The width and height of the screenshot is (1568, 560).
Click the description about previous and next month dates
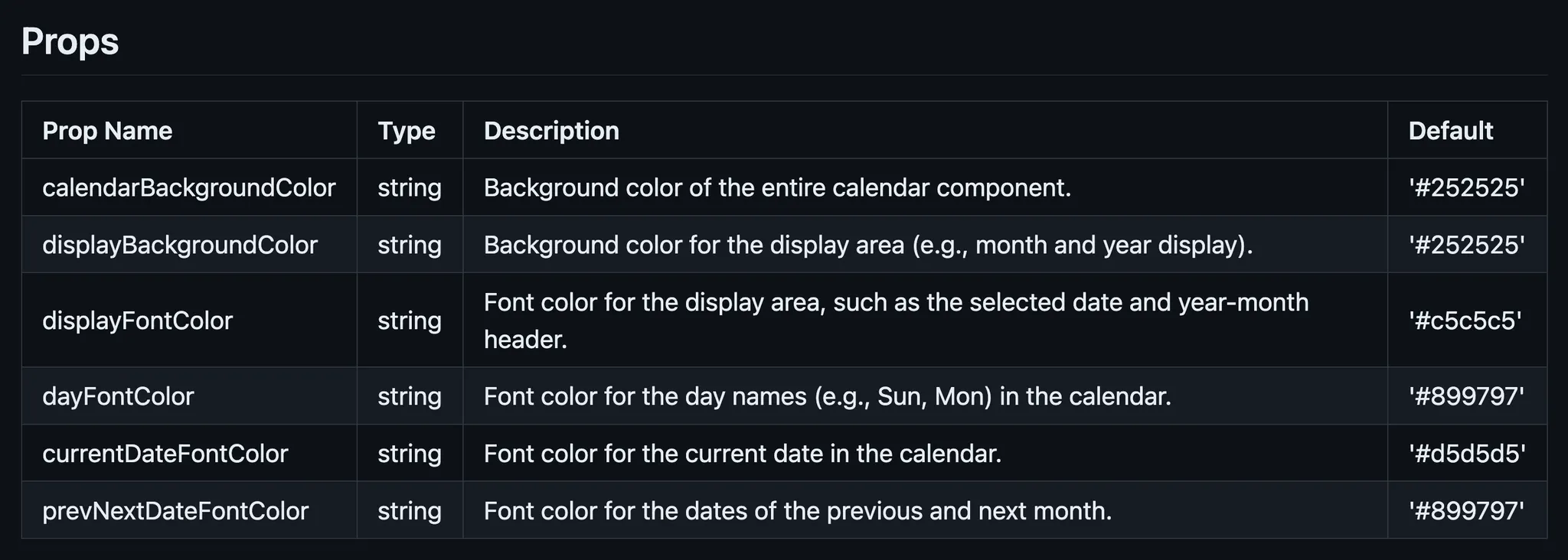coord(798,510)
